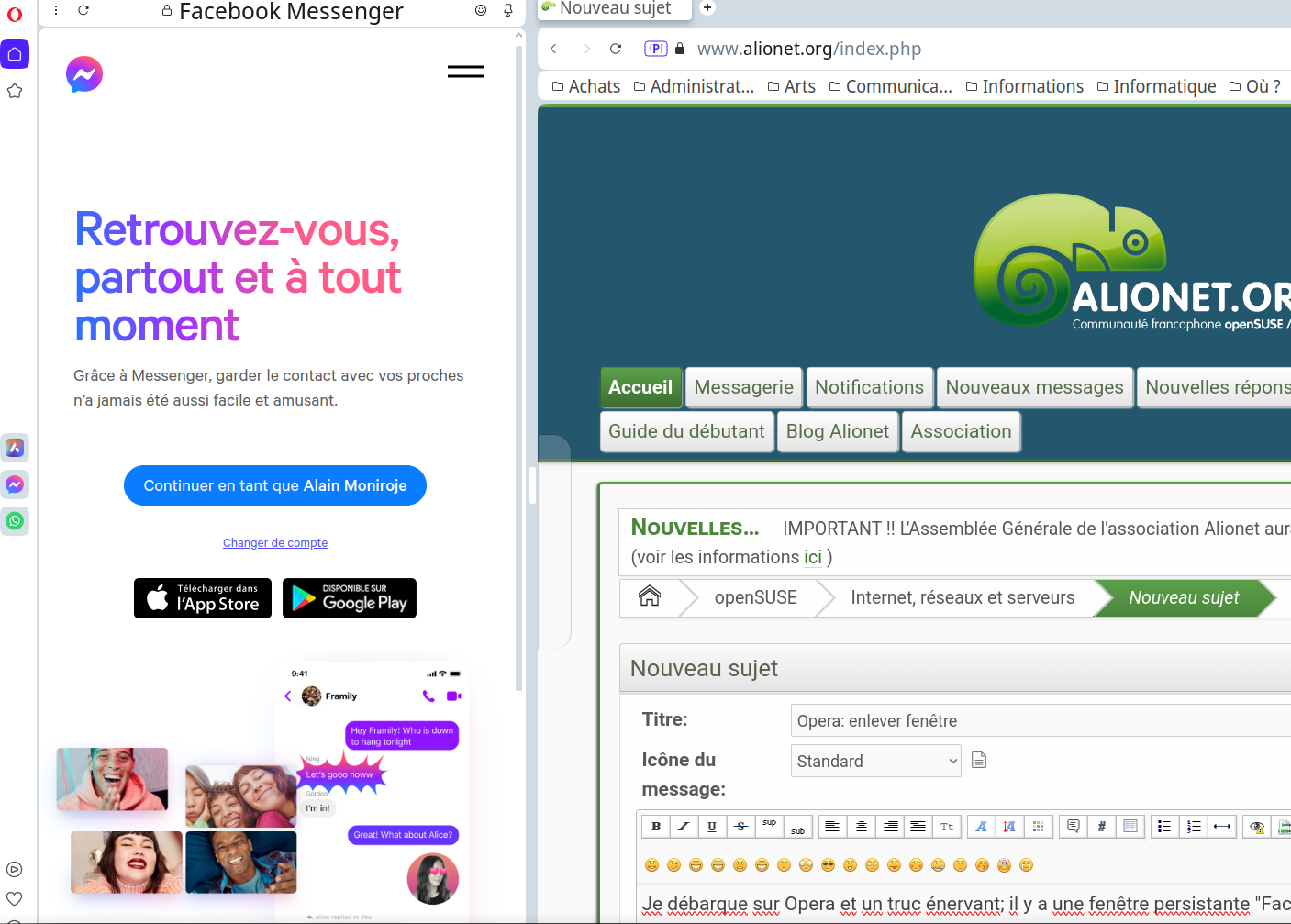The image size is (1291, 924).
Task: Click the Changer de compte link
Action: [x=275, y=543]
